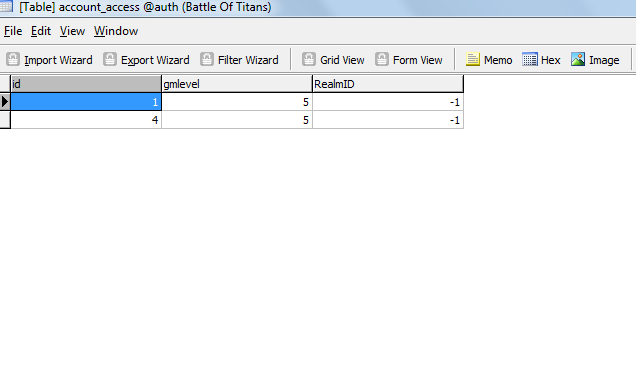Screen dimensions: 636x390
Task: Click the Import Wizard icon
Action: 13,59
